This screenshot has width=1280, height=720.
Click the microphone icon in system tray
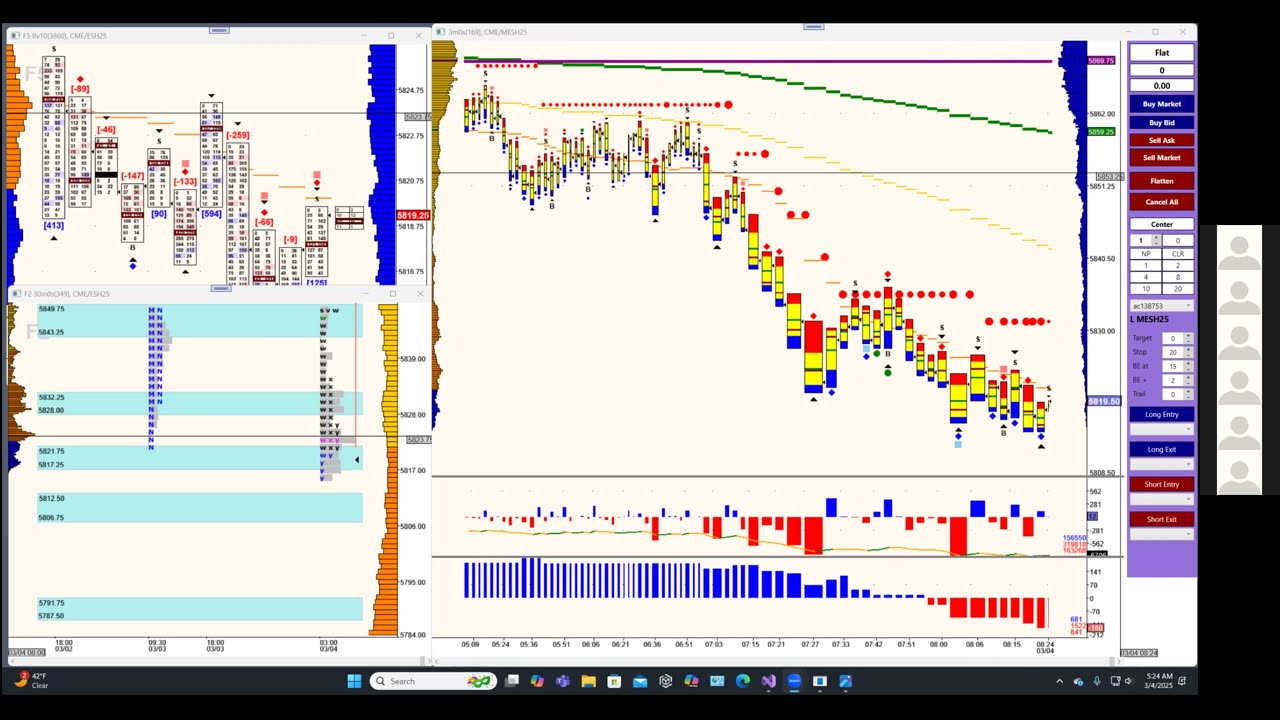(x=1097, y=681)
